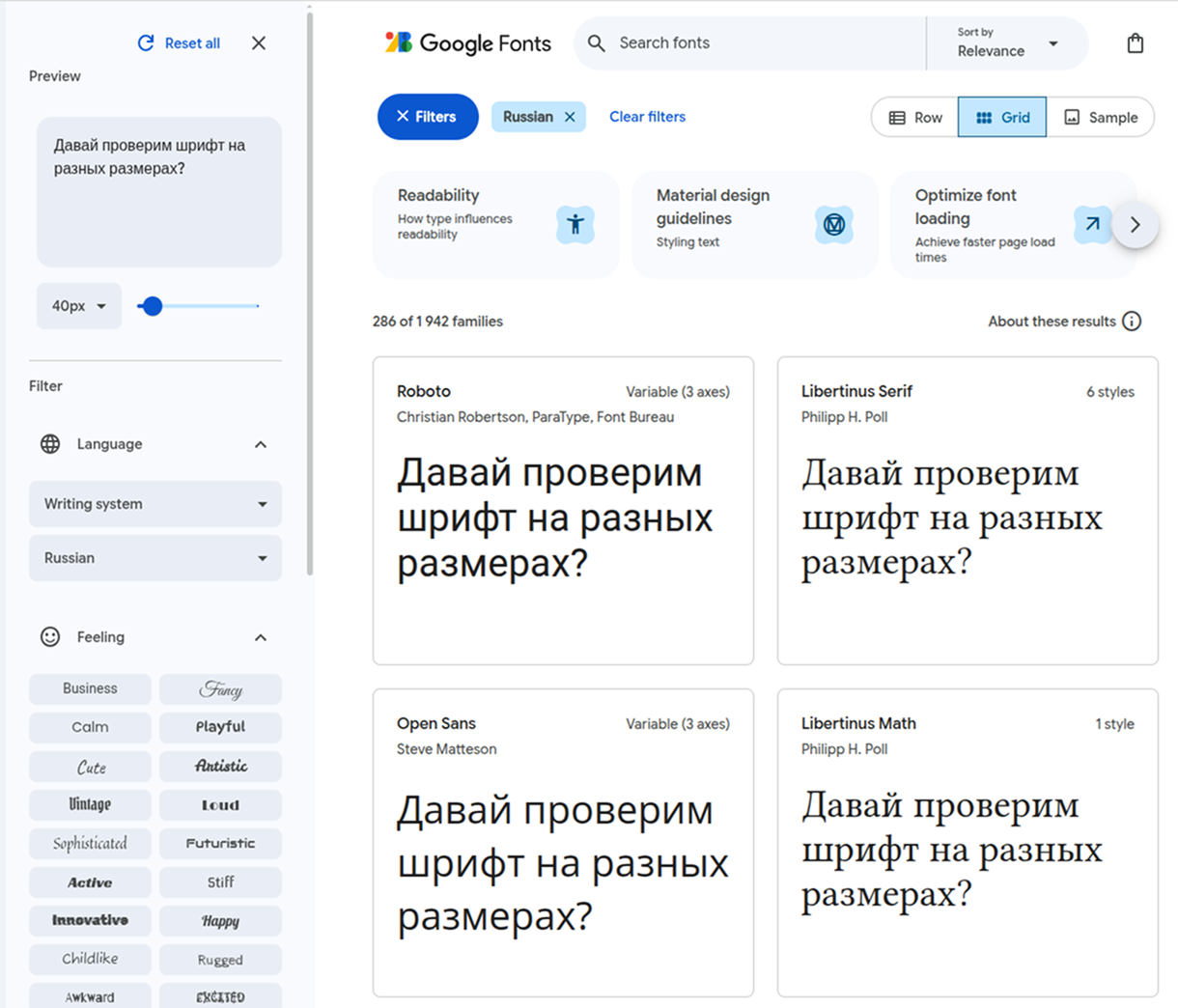Click the smiley icon next to Feeling
Viewport: 1178px width, 1008px height.
[x=50, y=637]
